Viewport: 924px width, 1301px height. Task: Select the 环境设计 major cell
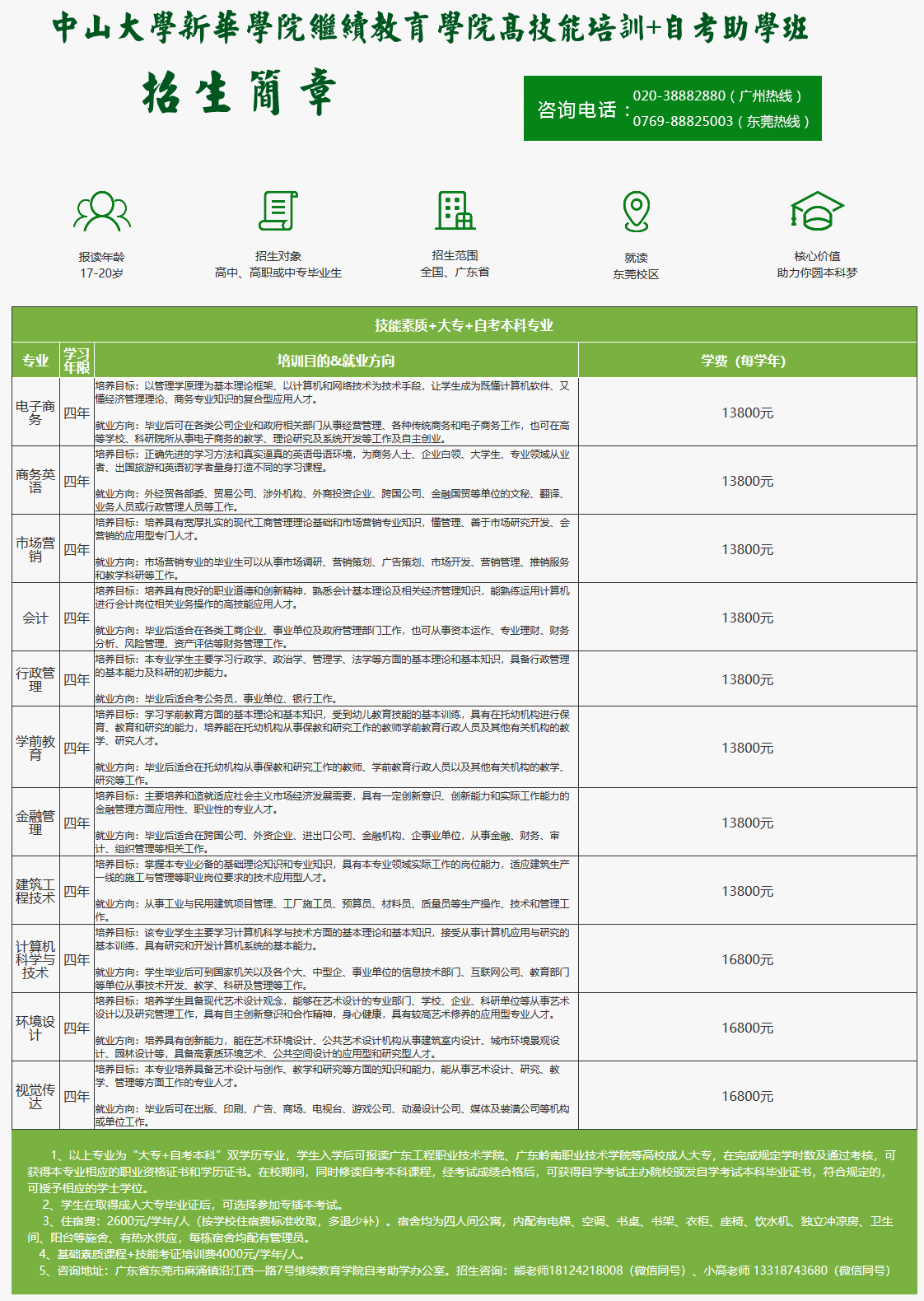[x=35, y=1028]
